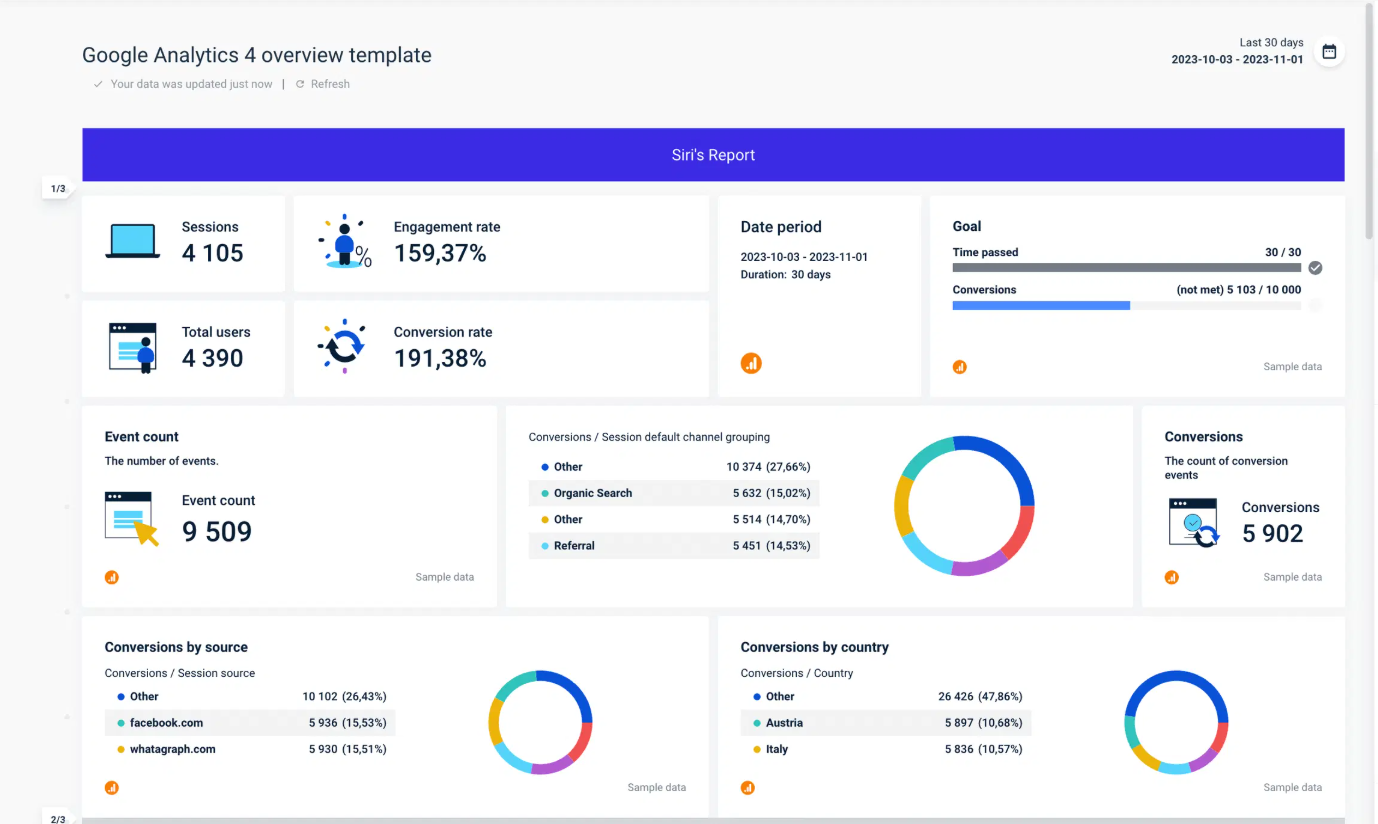
Task: Click the Engagement rate value 159,37%
Action: coord(440,253)
